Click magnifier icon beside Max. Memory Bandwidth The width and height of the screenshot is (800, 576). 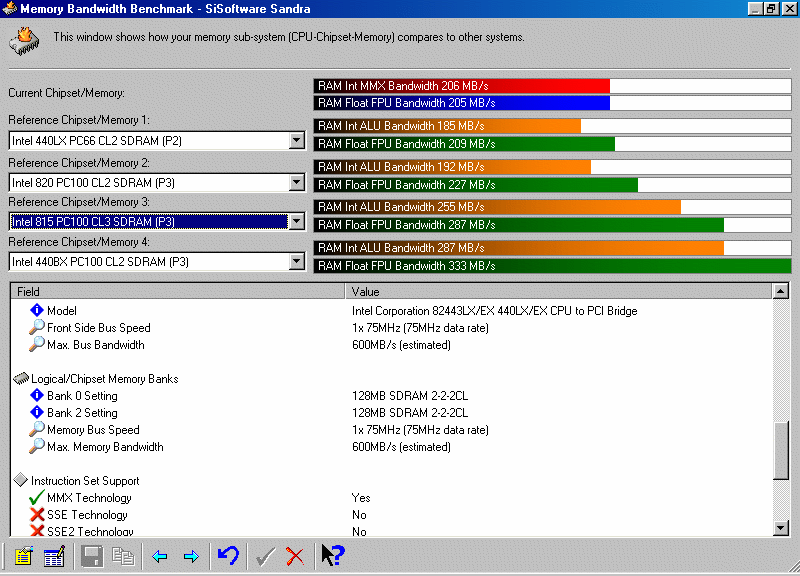point(37,446)
